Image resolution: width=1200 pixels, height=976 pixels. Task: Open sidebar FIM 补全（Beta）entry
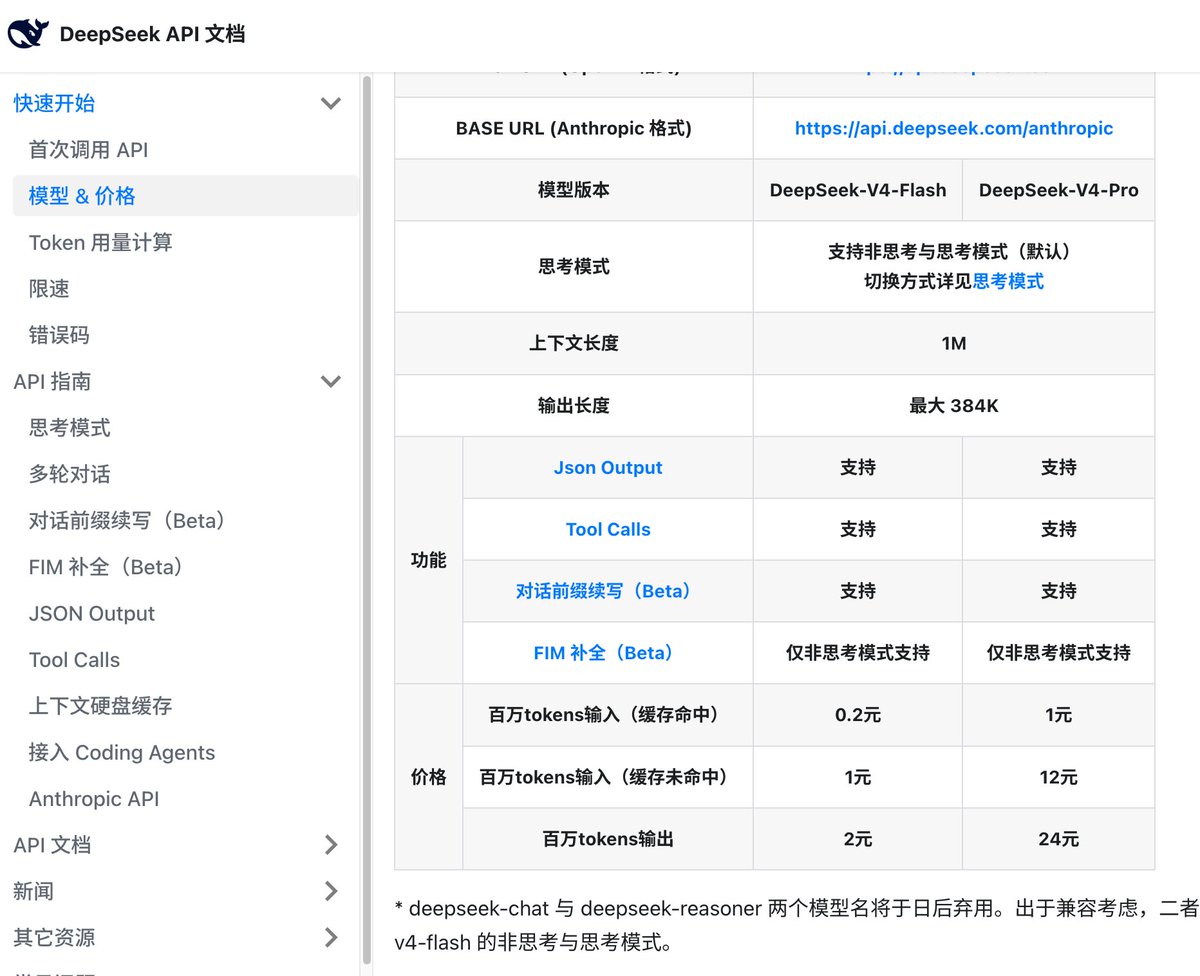[x=107, y=567]
